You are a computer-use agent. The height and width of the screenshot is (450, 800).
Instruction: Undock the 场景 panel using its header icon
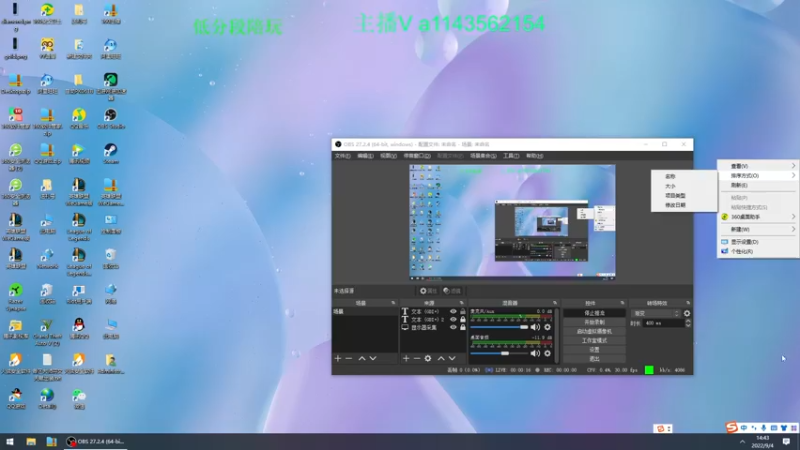click(393, 303)
